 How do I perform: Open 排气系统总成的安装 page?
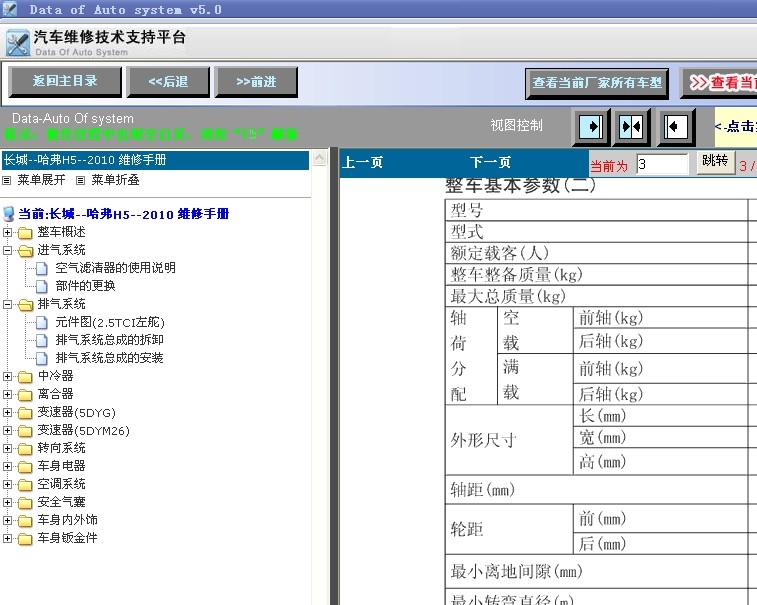109,358
